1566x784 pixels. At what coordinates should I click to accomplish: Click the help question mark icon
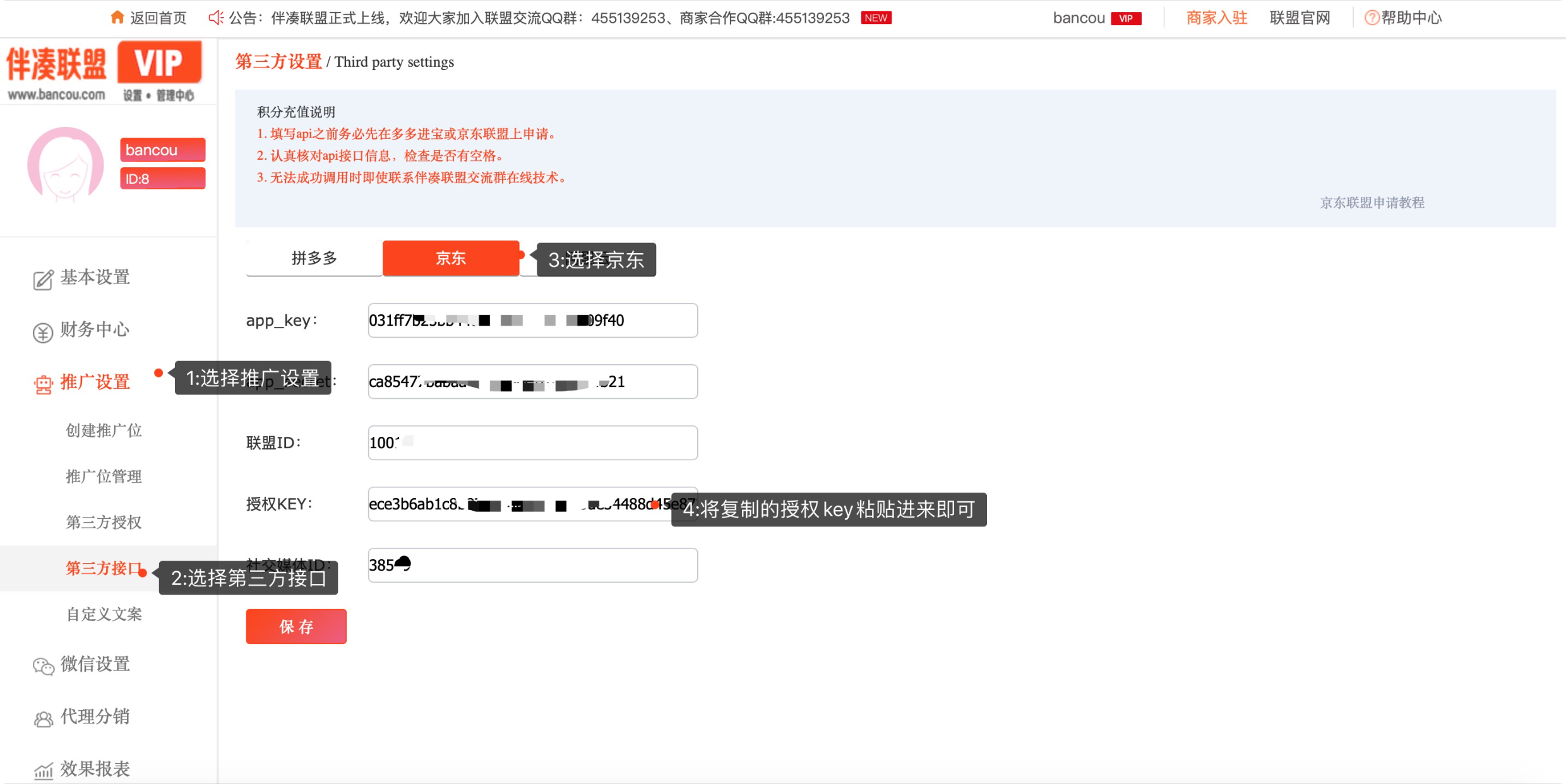point(1372,18)
